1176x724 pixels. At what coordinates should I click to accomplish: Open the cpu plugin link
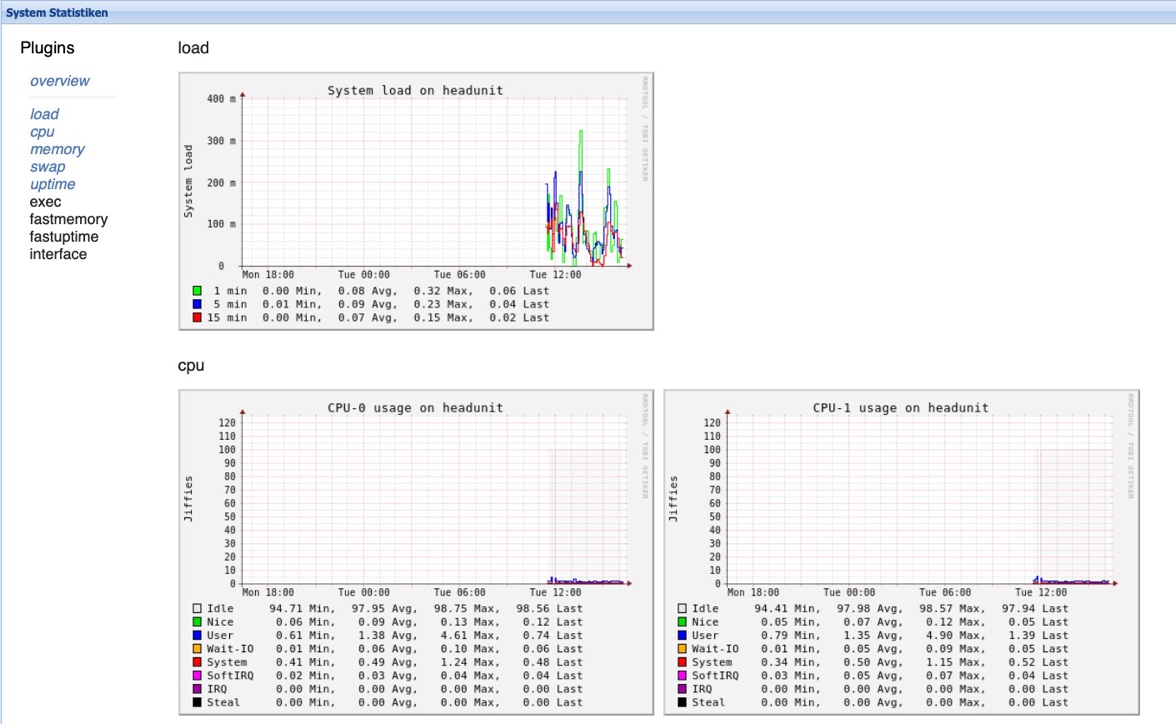pyautogui.click(x=42, y=132)
